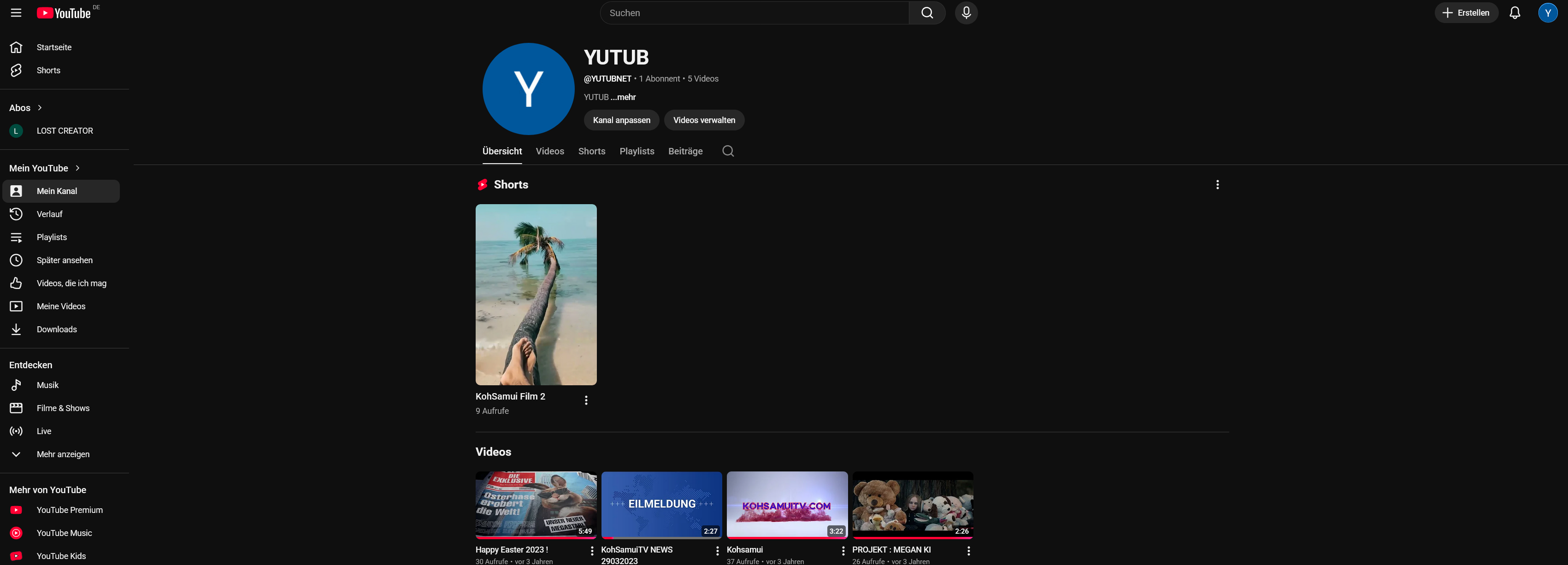Play the EILMELDUNG video thumbnail
Screen dimensions: 1568x565
pos(662,505)
